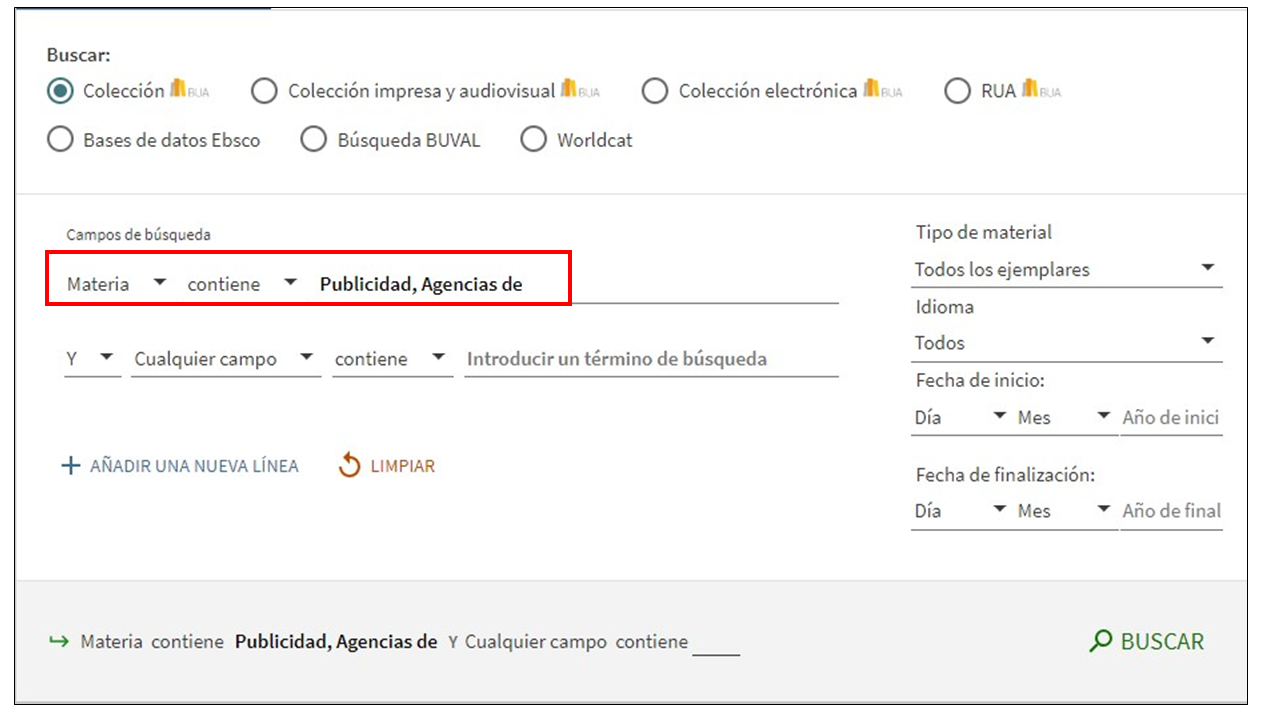Click the BUA icon beside Colección electrónica

pyautogui.click(x=882, y=90)
